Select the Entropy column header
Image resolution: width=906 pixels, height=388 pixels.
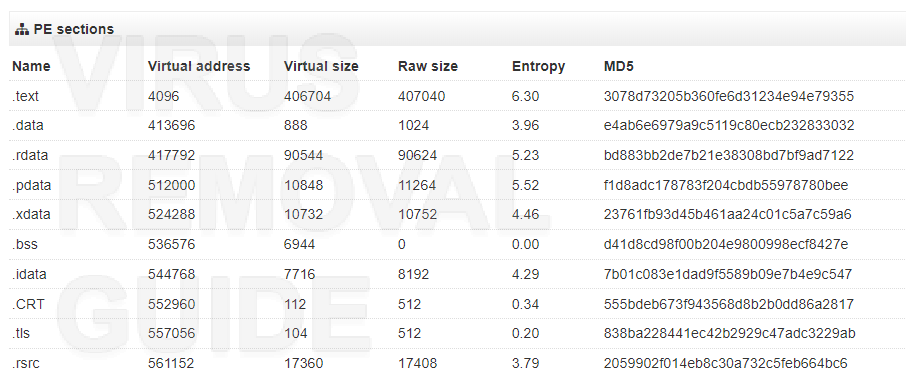coord(539,66)
